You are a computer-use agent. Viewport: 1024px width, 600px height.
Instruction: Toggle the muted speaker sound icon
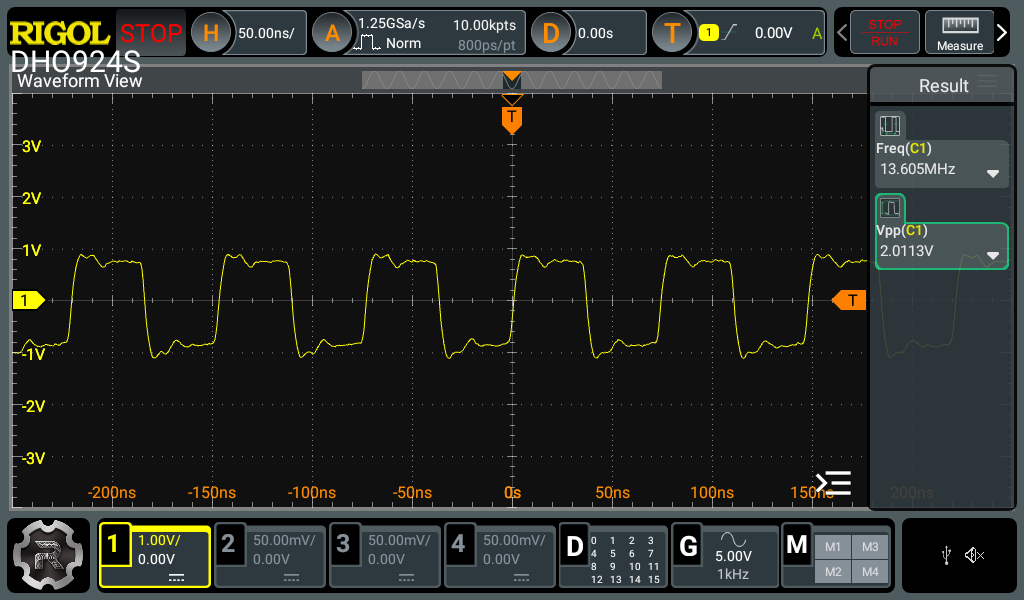coord(974,556)
